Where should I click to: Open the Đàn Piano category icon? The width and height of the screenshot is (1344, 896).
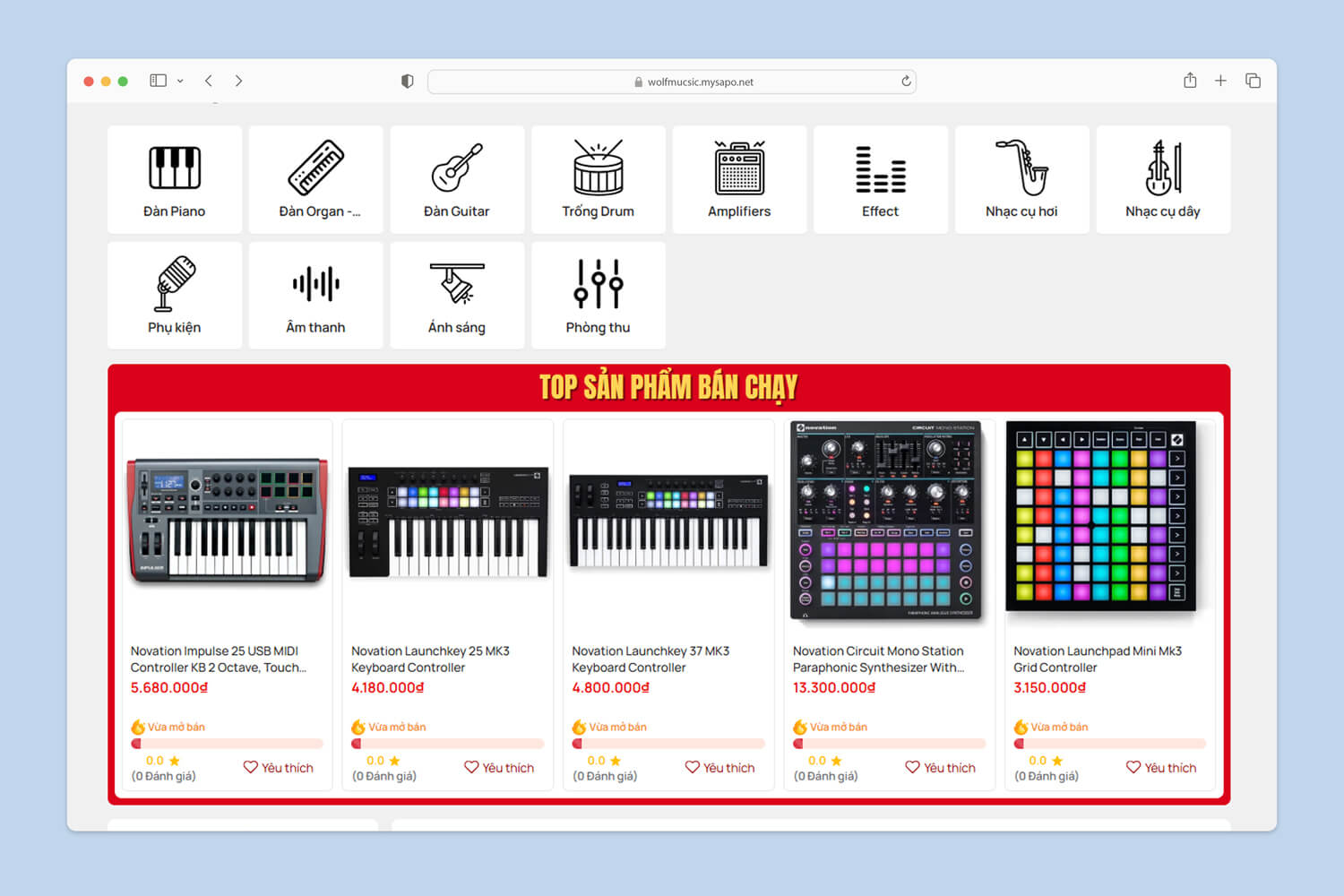(x=175, y=168)
